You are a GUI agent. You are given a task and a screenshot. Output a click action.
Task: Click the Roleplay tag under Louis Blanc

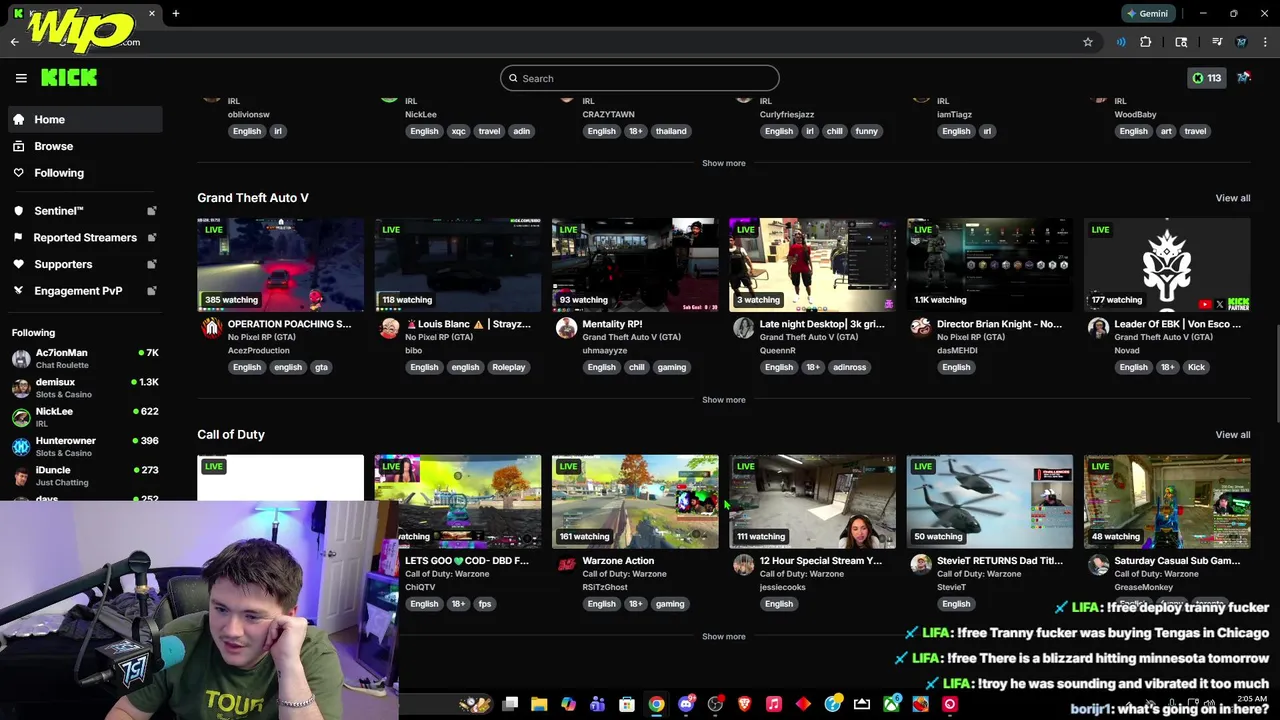[x=508, y=367]
